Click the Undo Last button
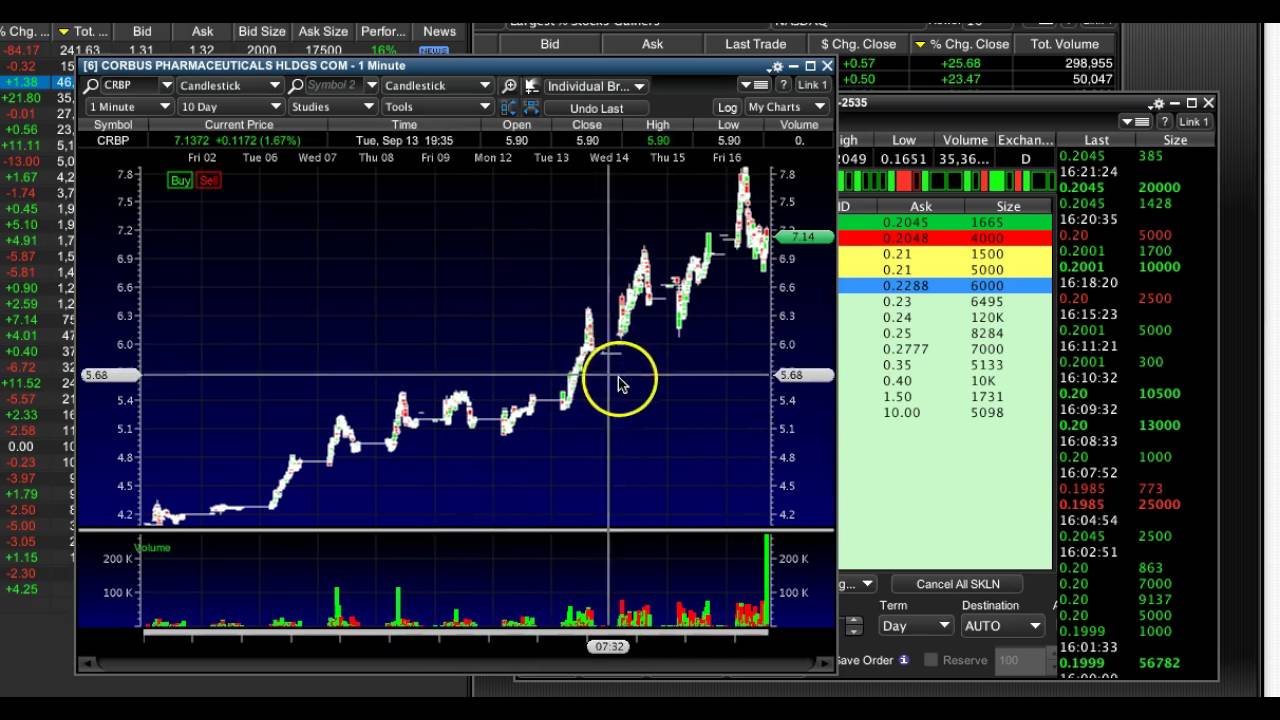 tap(597, 108)
